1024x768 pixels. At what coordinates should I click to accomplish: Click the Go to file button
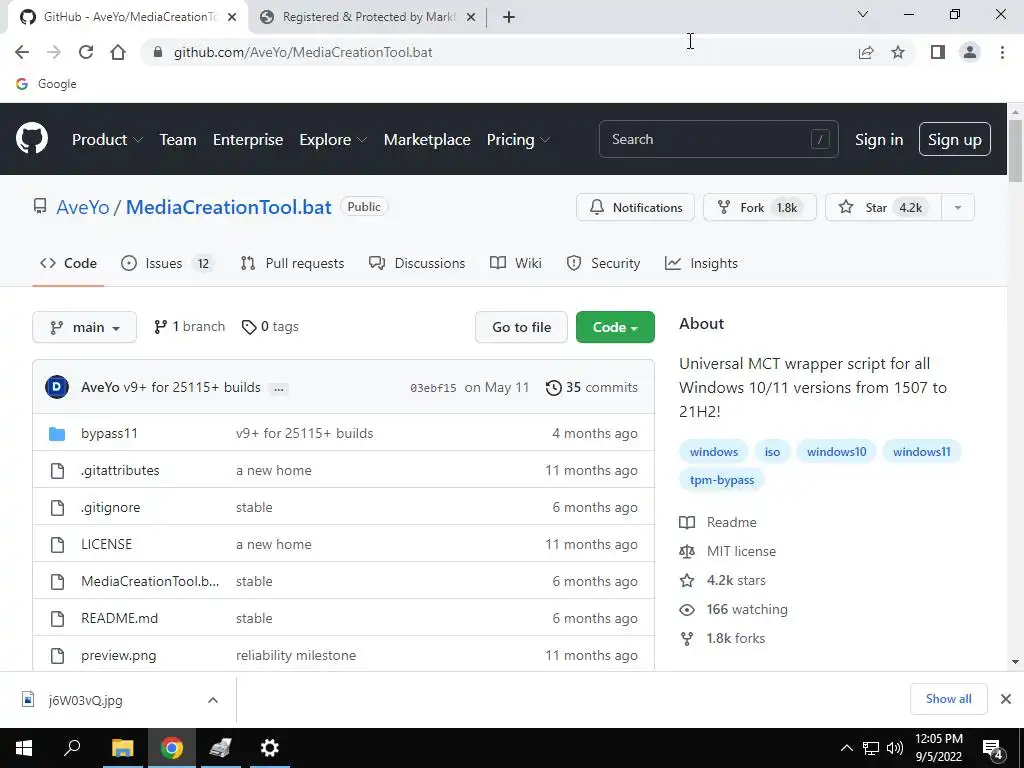click(x=521, y=327)
